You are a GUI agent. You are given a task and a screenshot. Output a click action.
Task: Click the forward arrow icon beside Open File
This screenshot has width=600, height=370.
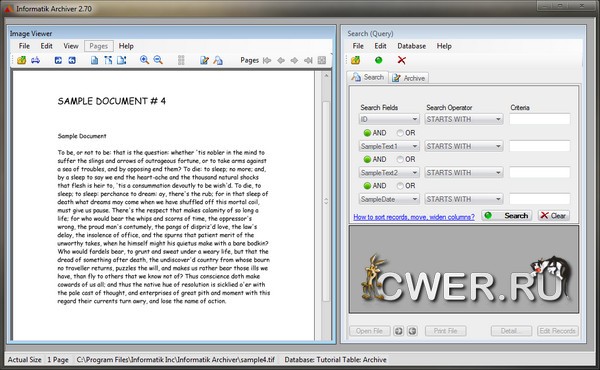pos(398,331)
